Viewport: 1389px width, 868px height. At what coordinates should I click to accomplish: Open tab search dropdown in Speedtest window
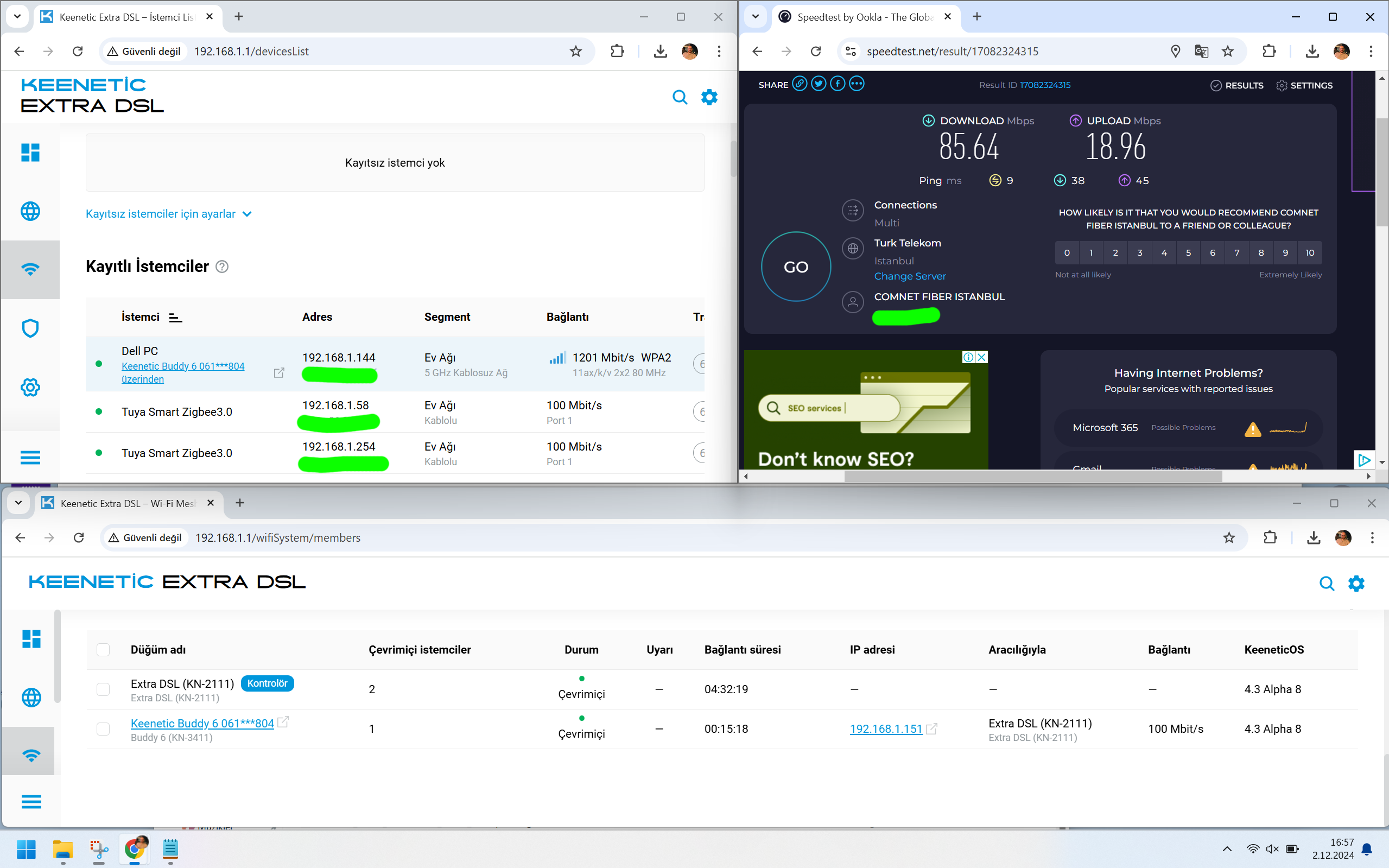tap(756, 17)
